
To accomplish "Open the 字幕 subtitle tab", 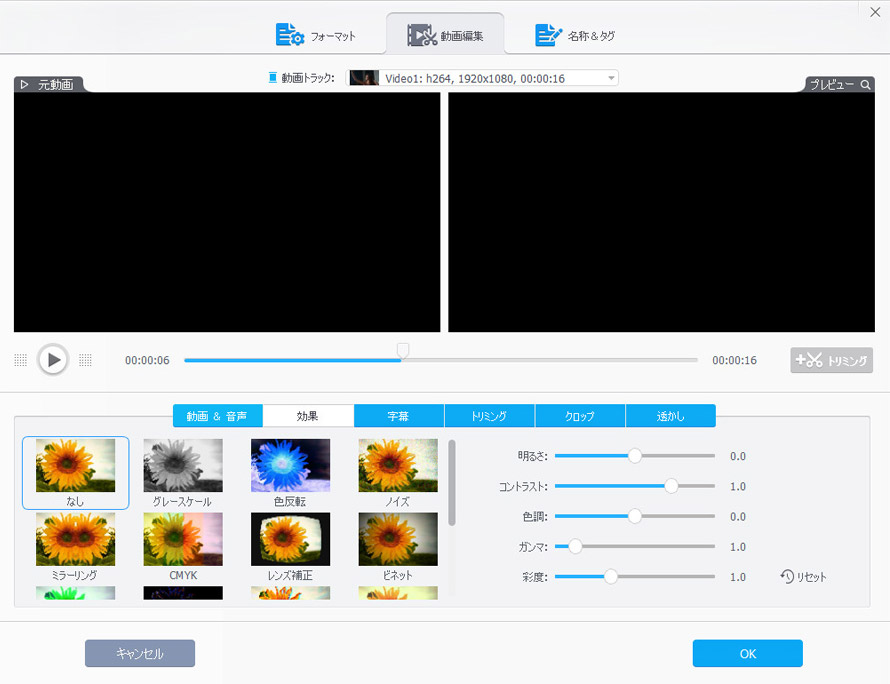I will point(399,416).
